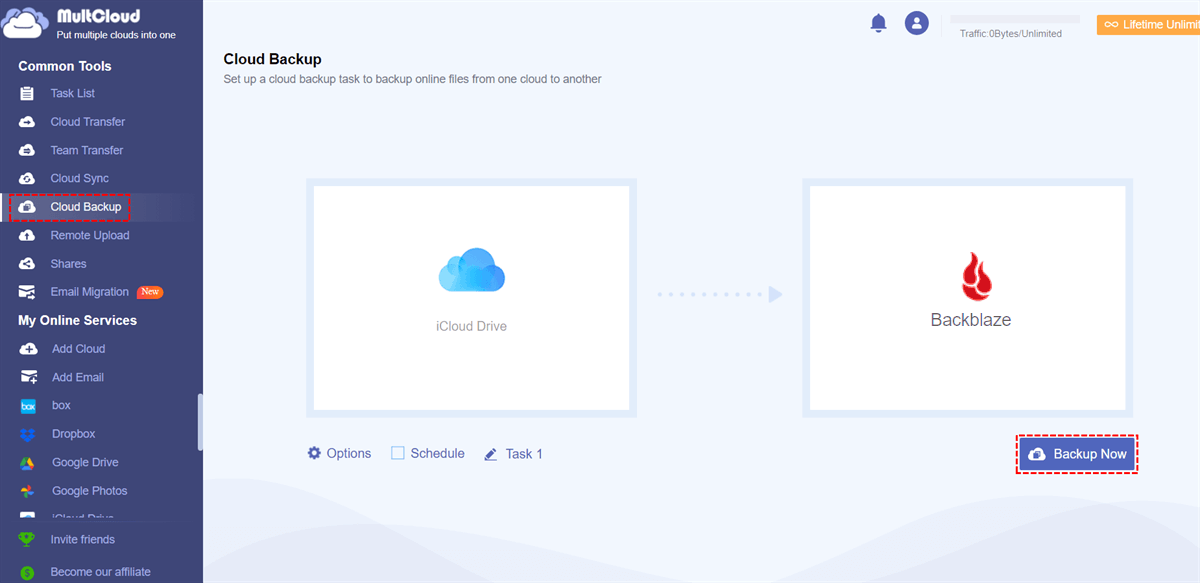The height and width of the screenshot is (583, 1200).
Task: Click the Google Photos pinwheel icon
Action: [29, 491]
